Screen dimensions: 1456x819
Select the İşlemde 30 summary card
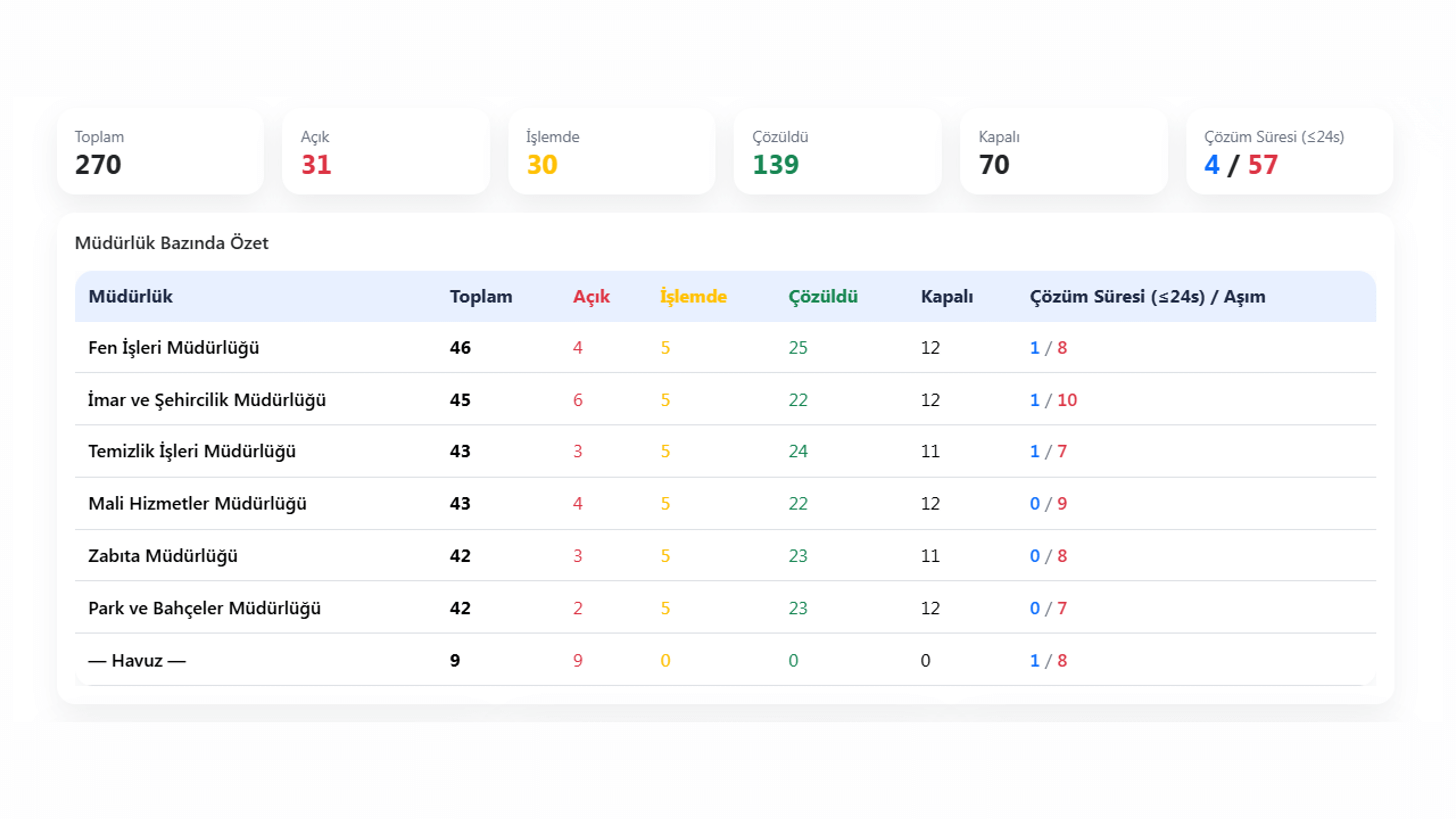click(x=612, y=152)
